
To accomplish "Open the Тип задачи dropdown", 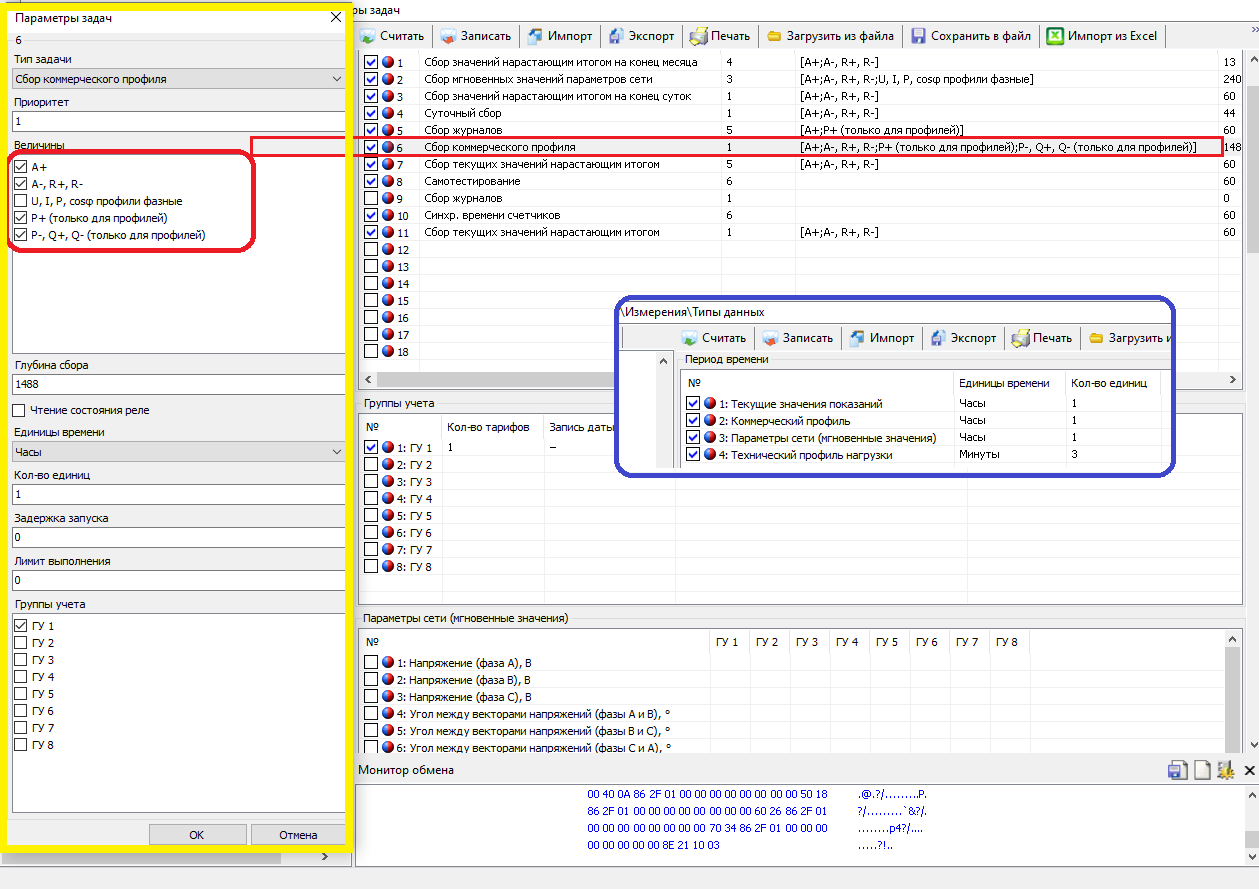I will click(x=178, y=79).
